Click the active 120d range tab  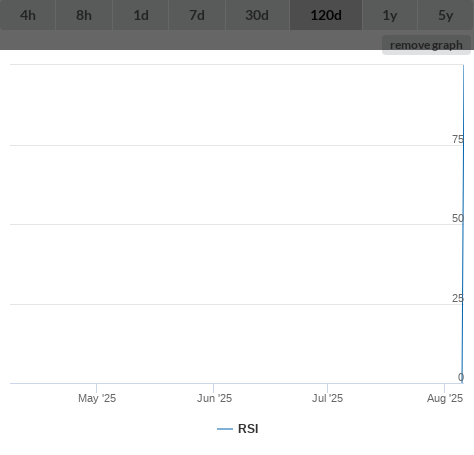326,15
